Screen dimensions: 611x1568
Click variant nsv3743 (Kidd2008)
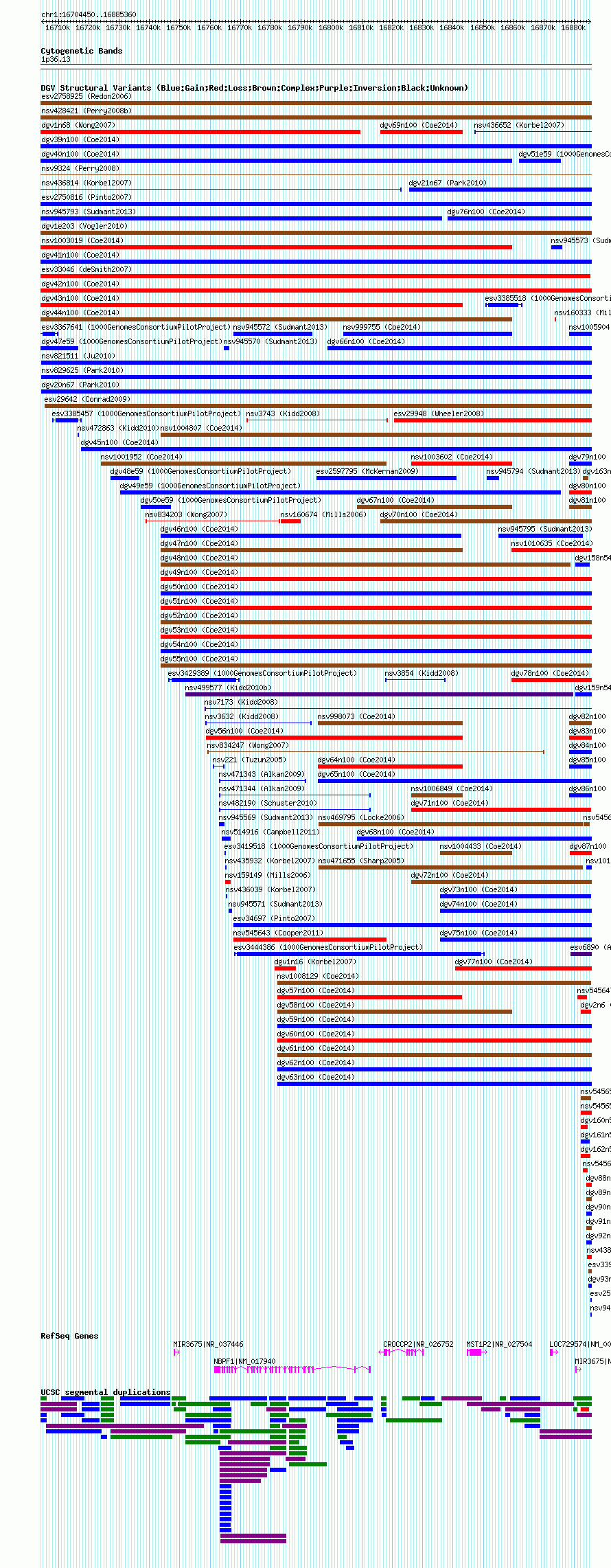[283, 413]
